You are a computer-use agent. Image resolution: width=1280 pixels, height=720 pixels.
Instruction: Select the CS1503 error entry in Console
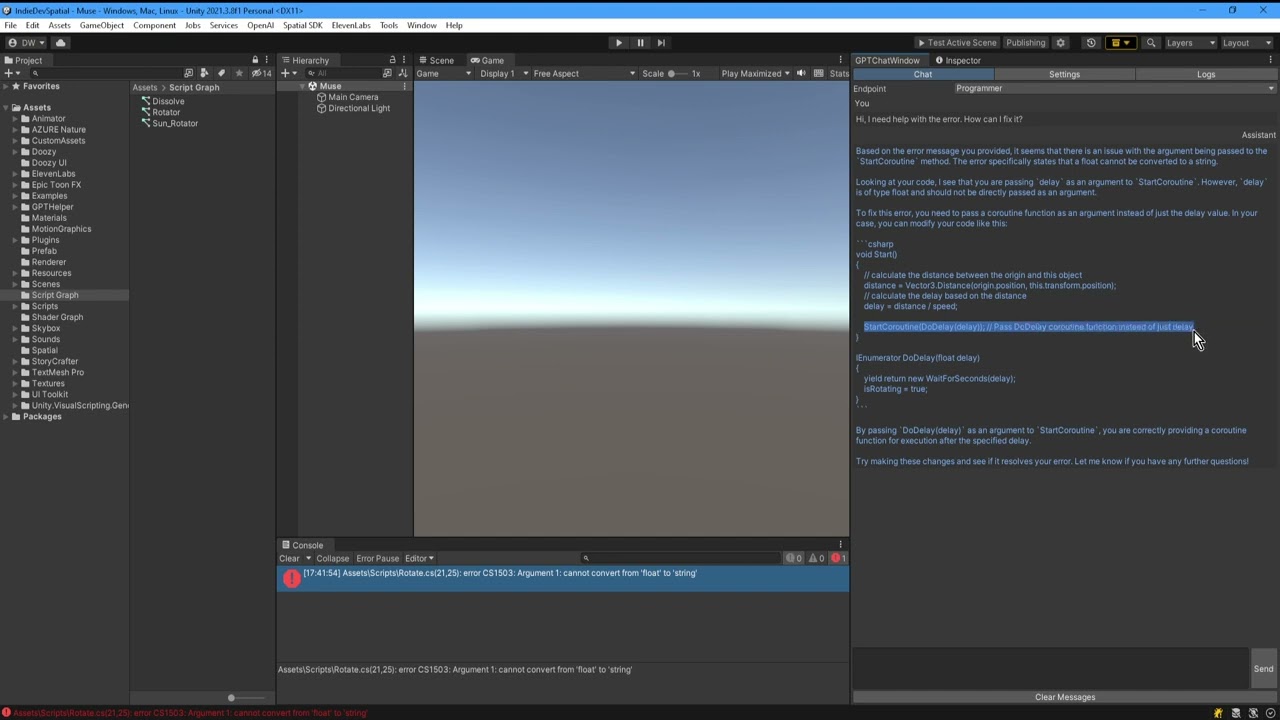click(563, 578)
